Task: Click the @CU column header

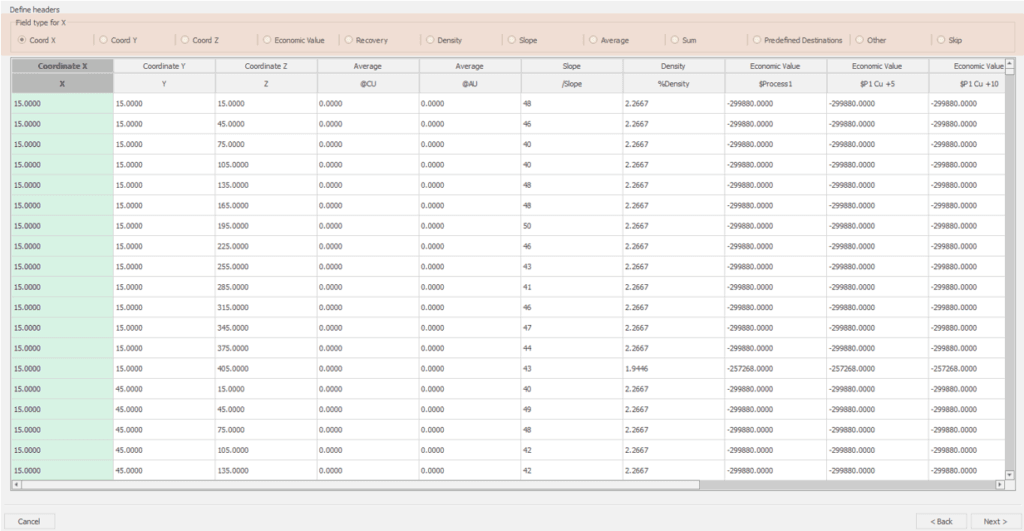Action: coord(368,84)
